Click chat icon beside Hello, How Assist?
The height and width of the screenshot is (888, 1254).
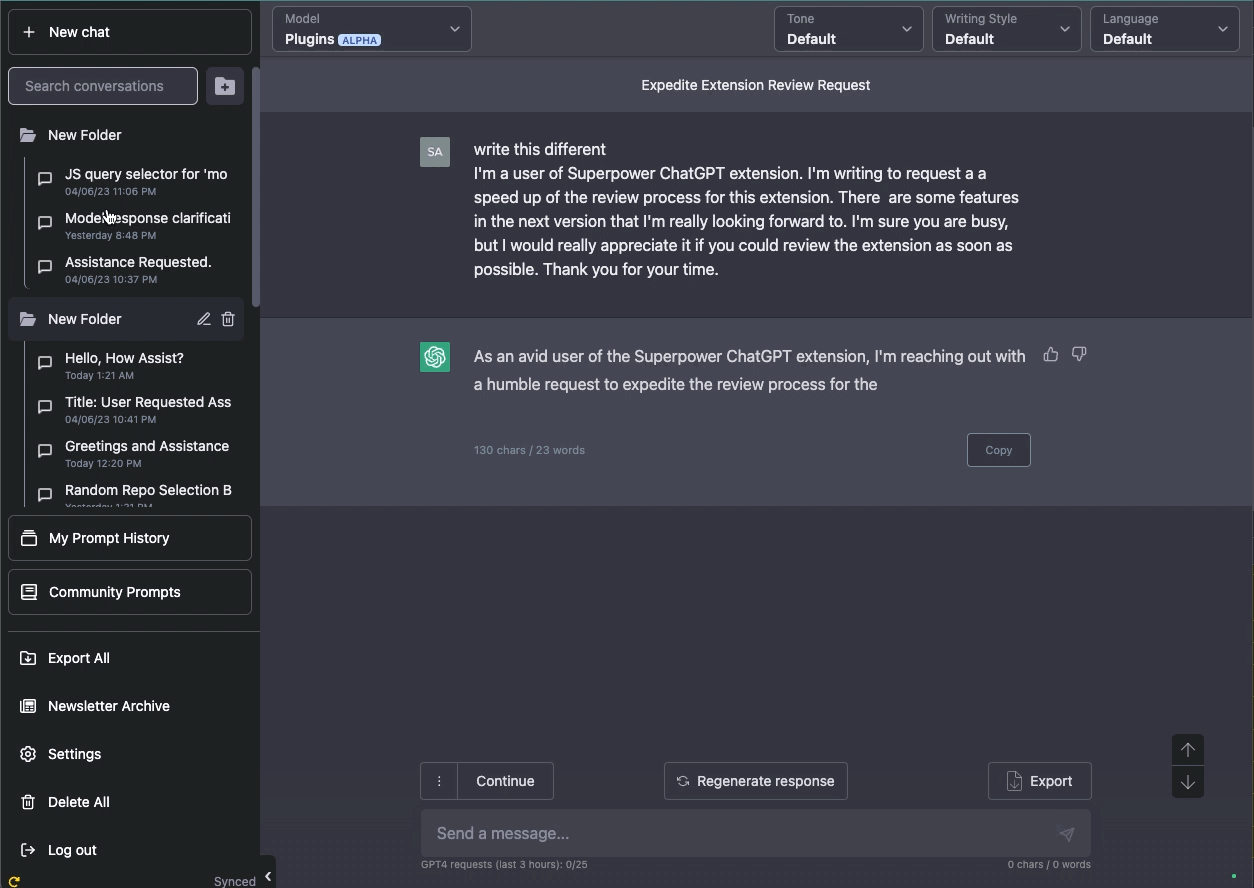tap(45, 363)
